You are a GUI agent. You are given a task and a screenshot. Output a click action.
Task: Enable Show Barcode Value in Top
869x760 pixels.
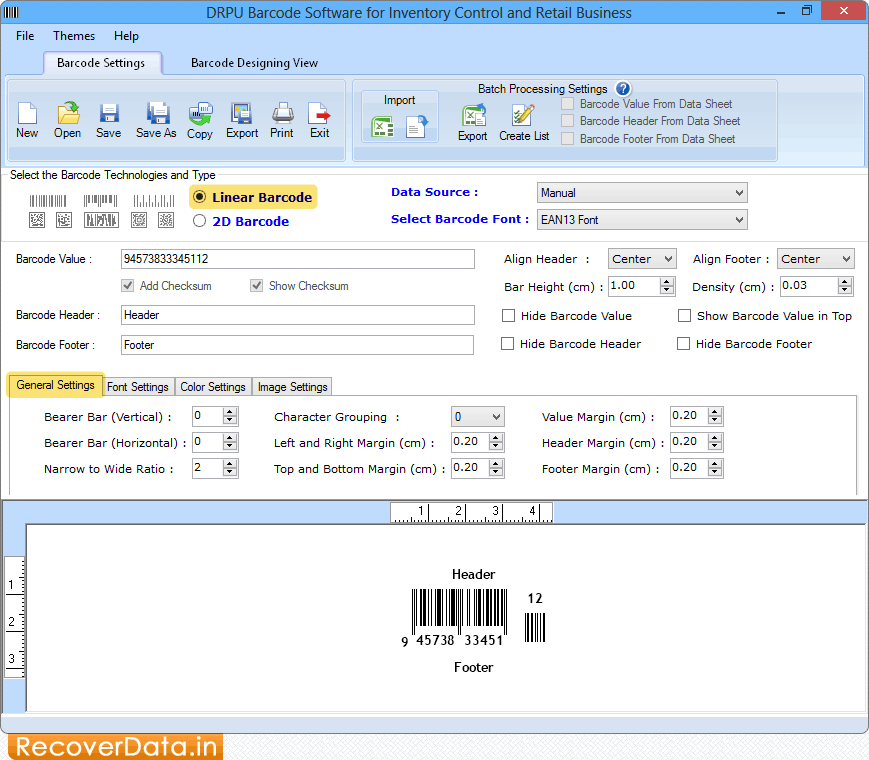pyautogui.click(x=684, y=315)
